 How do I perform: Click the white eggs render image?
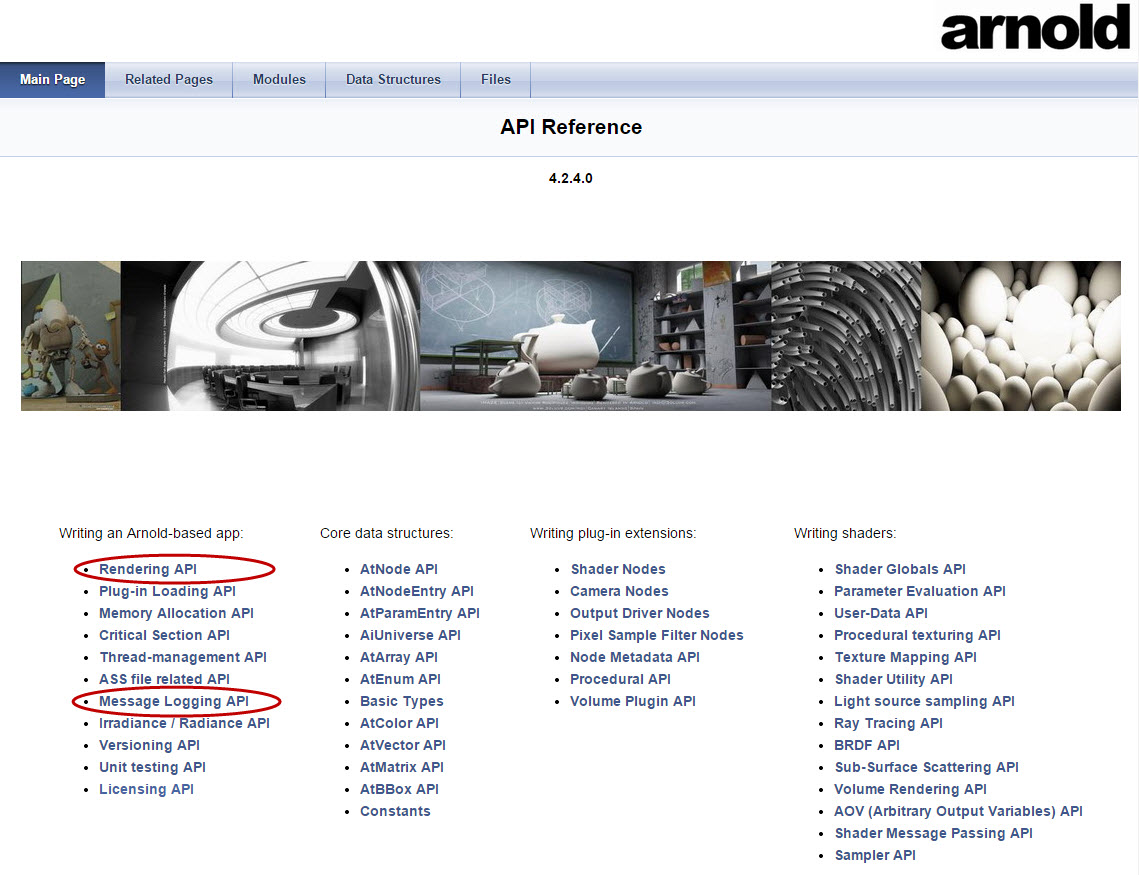pyautogui.click(x=1020, y=336)
